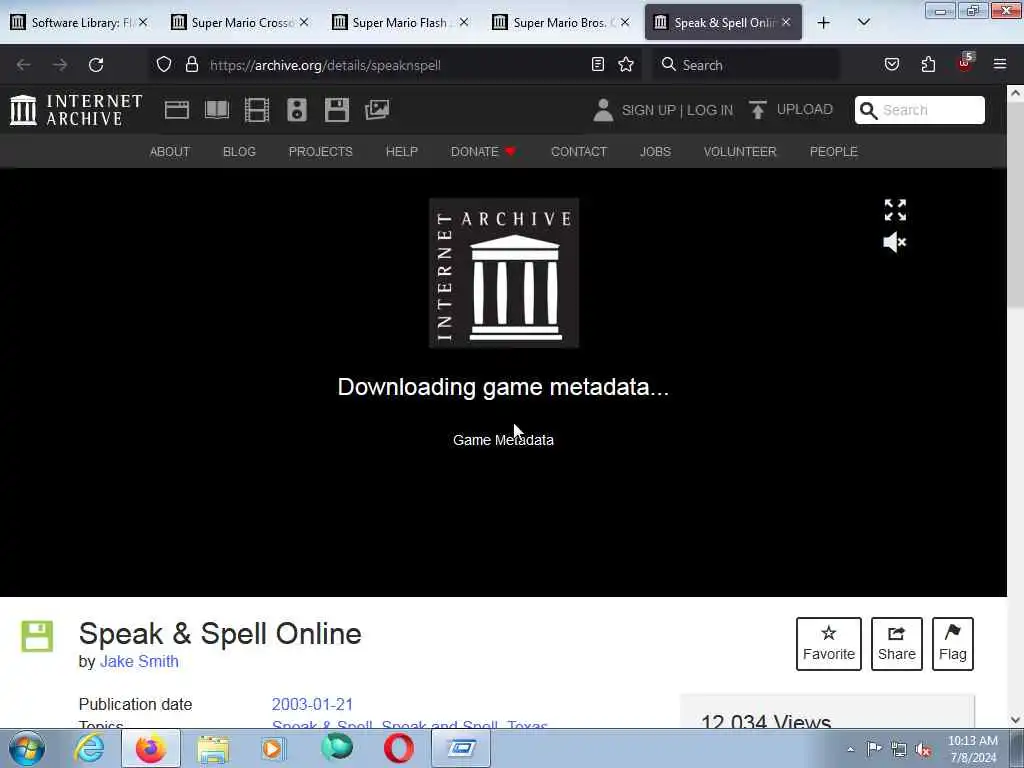Viewport: 1024px width, 768px height.
Task: Open the DONATE menu link
Action: pos(483,152)
